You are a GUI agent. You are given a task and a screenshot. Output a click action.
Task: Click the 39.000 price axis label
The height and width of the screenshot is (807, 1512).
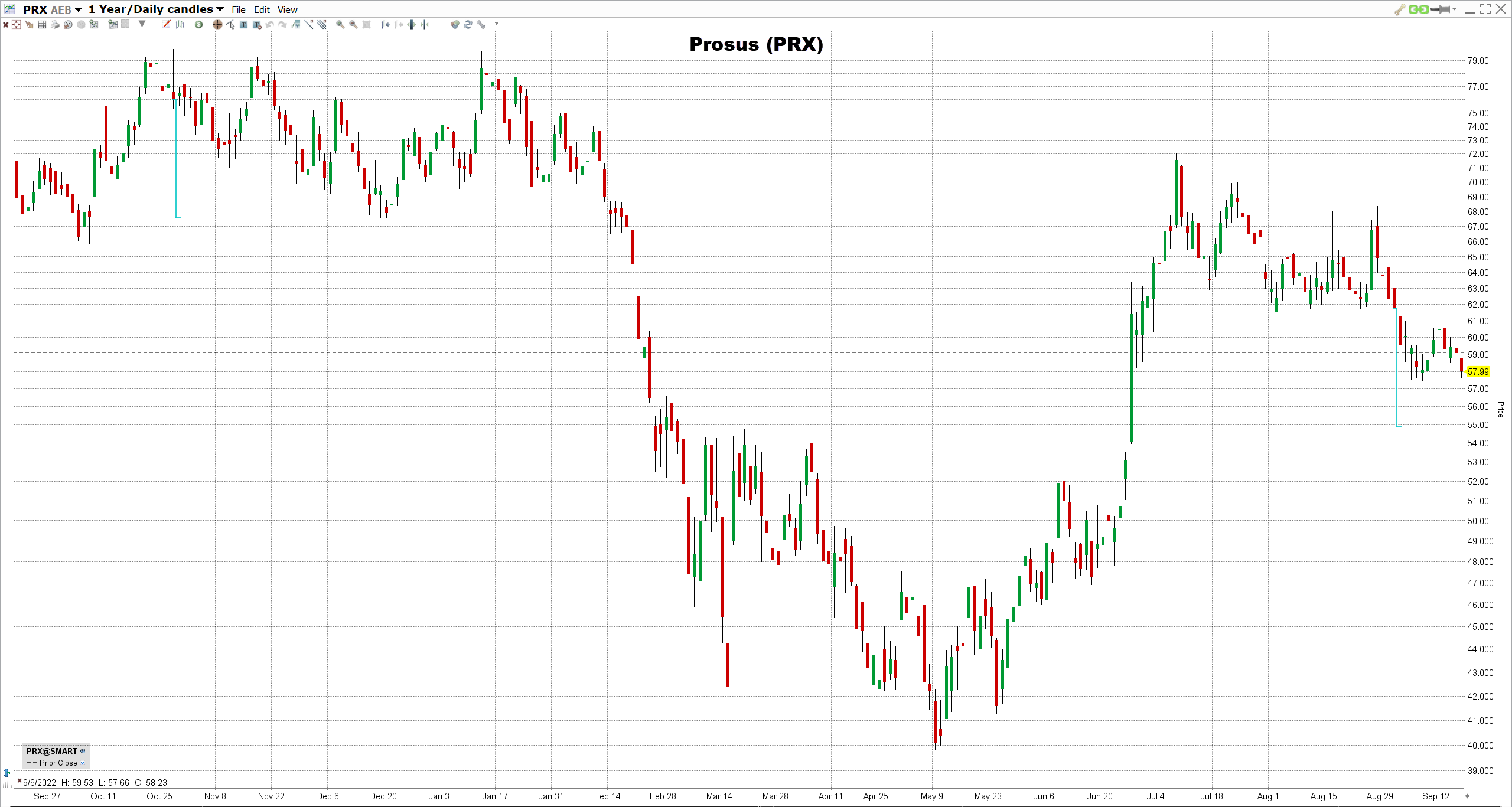[x=1481, y=770]
